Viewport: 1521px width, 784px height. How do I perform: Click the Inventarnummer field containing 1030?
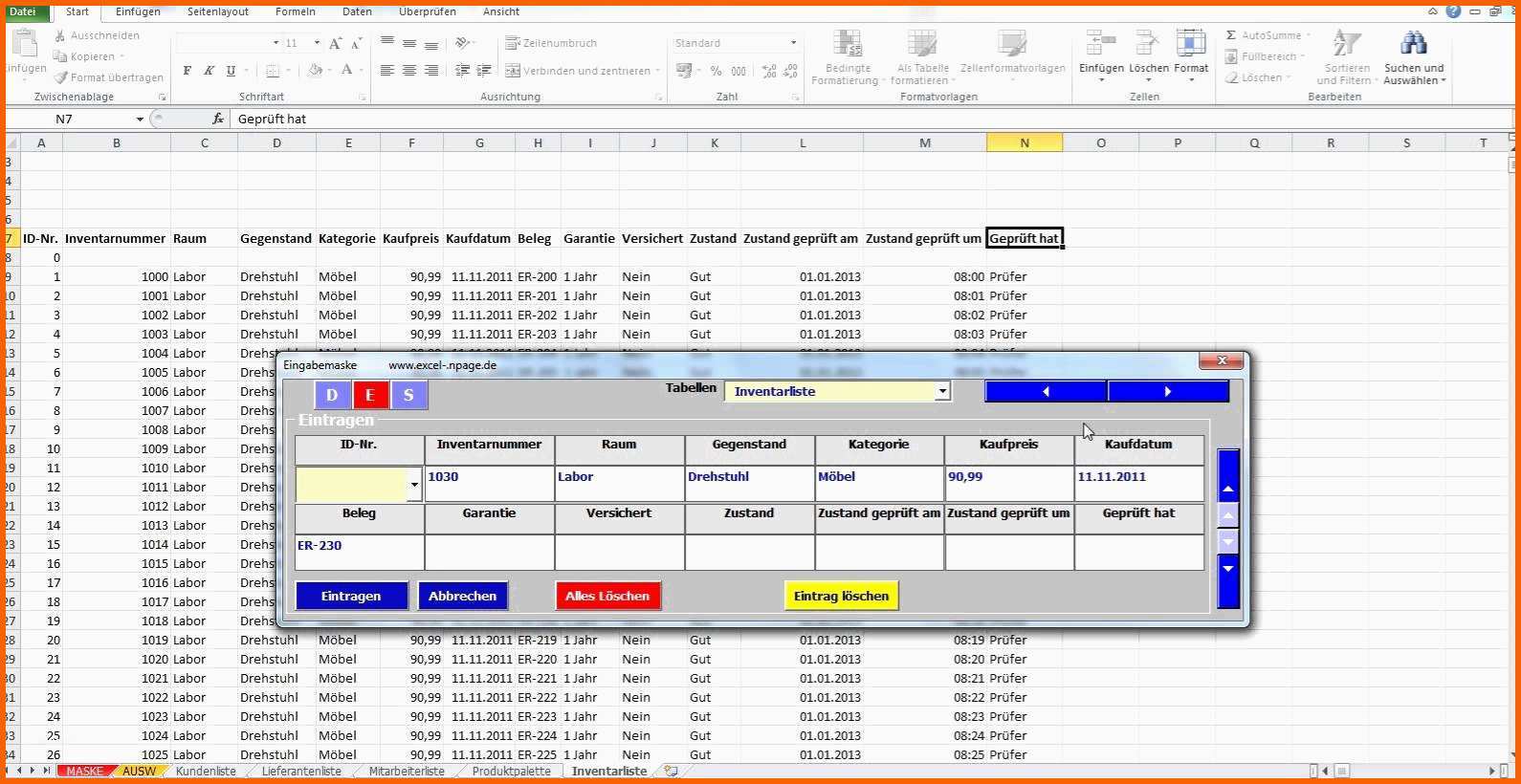[489, 484]
